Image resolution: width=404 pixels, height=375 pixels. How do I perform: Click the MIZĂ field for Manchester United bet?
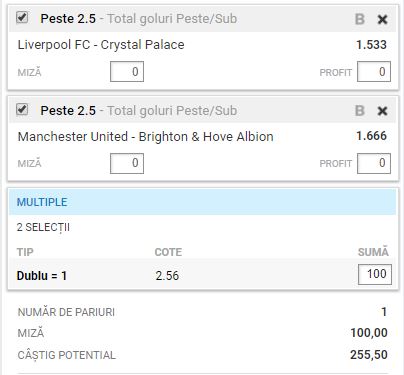127,163
